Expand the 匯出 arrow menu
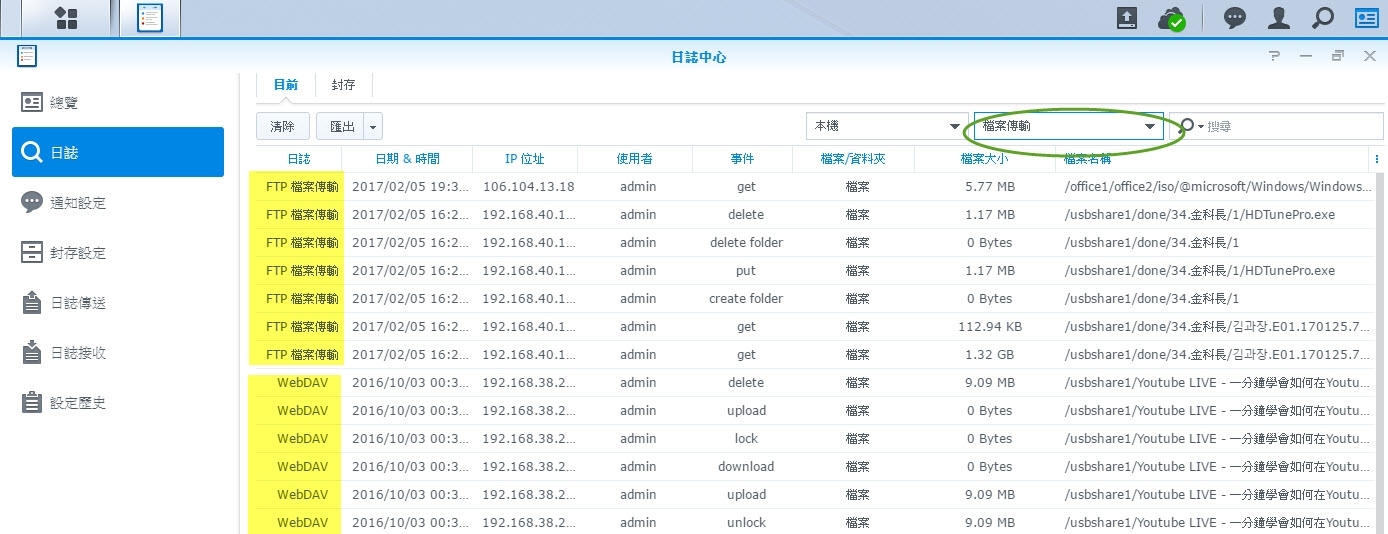 point(373,126)
